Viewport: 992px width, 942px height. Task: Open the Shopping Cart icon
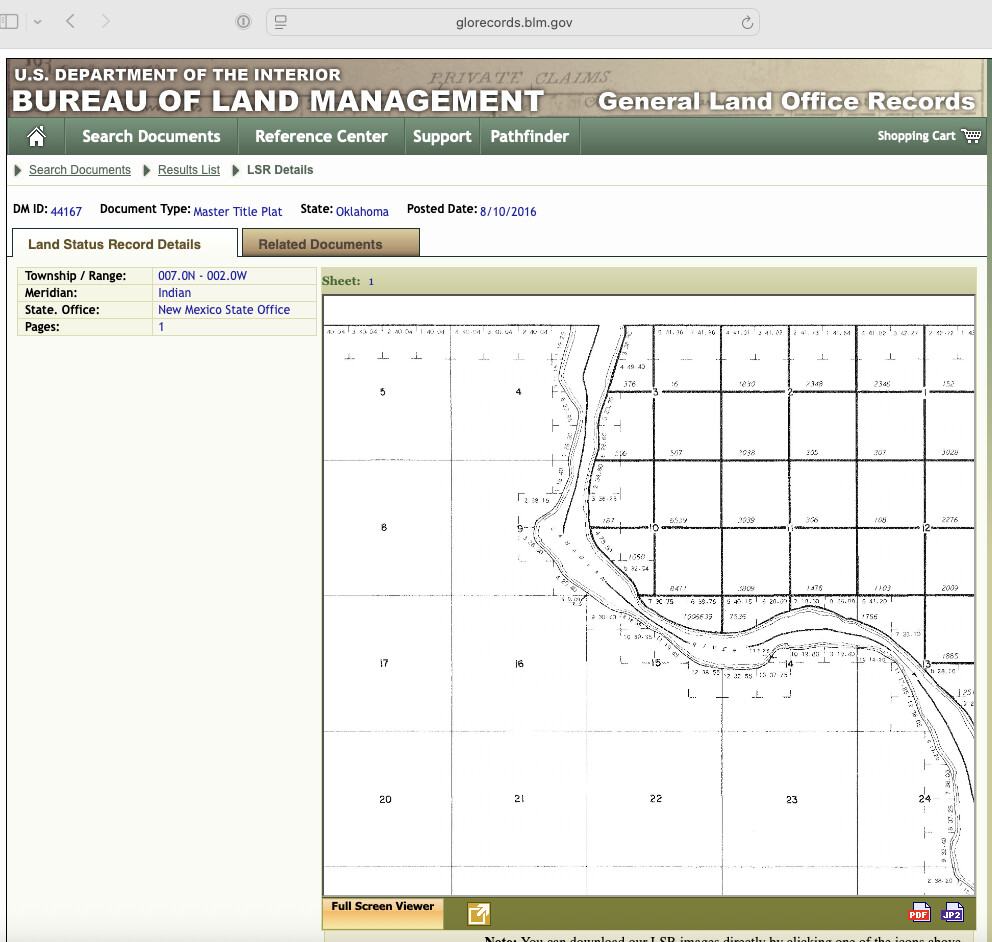970,136
